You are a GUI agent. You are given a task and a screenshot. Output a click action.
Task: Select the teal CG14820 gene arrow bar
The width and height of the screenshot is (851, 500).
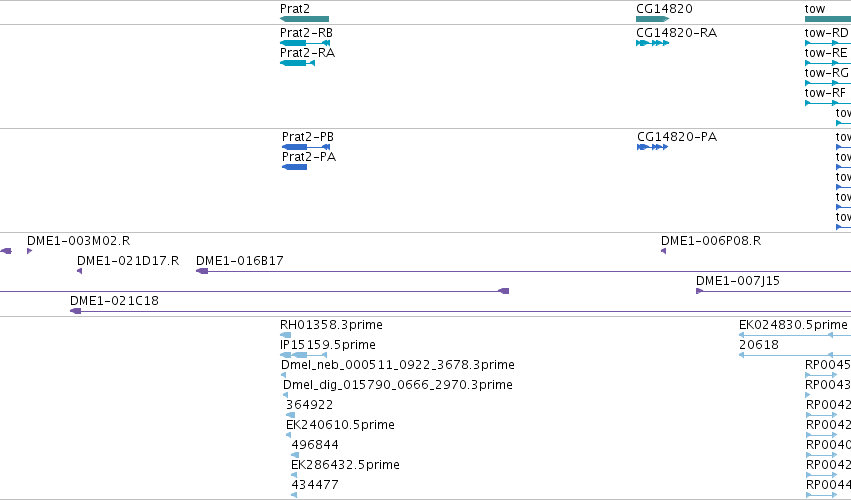click(652, 19)
